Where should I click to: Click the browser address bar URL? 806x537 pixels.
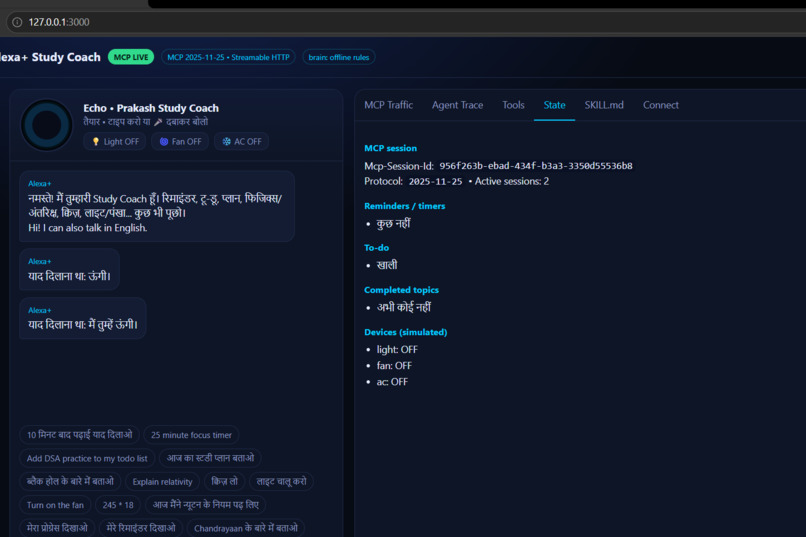click(x=59, y=22)
